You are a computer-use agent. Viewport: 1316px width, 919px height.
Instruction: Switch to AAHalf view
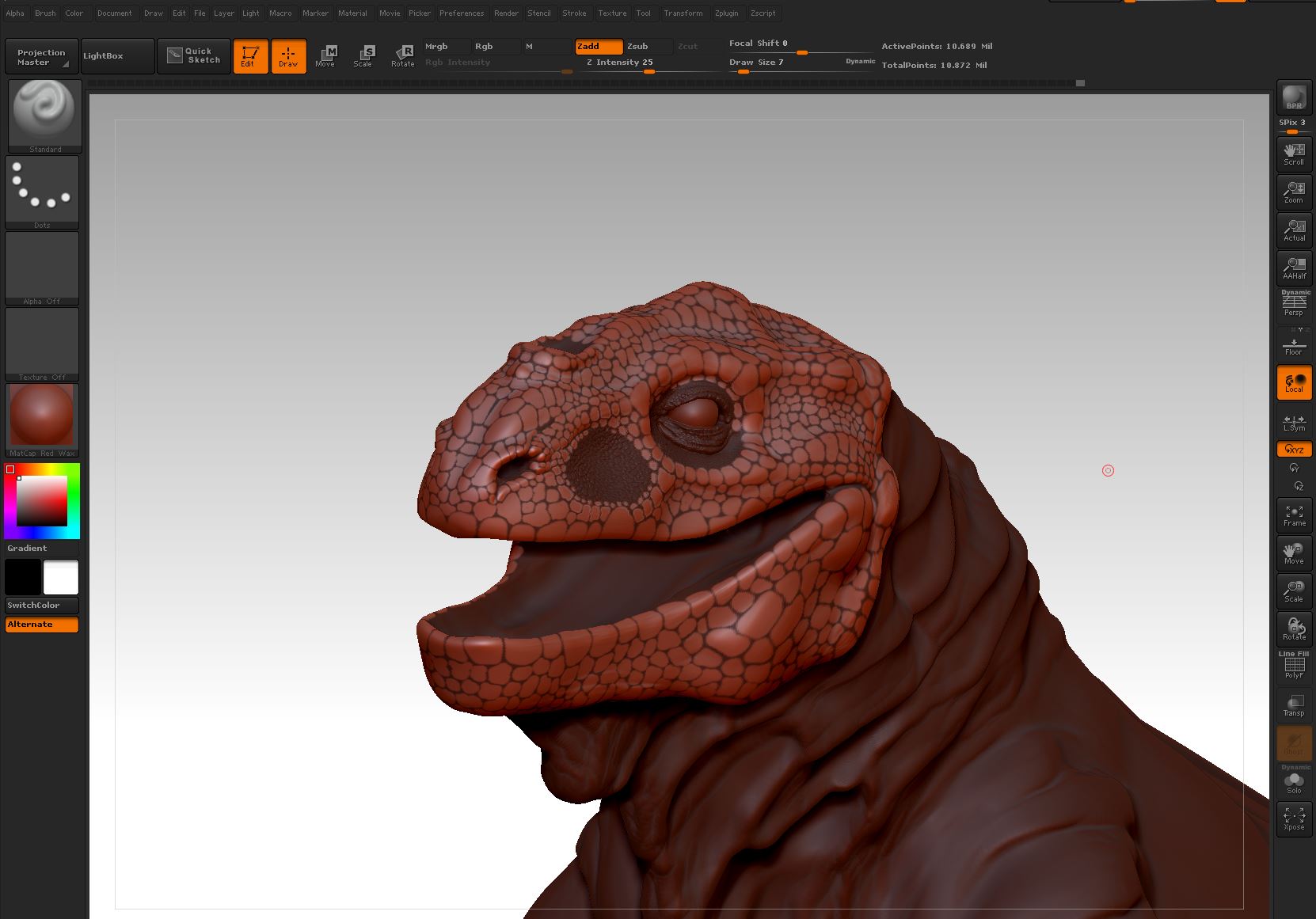tap(1294, 268)
